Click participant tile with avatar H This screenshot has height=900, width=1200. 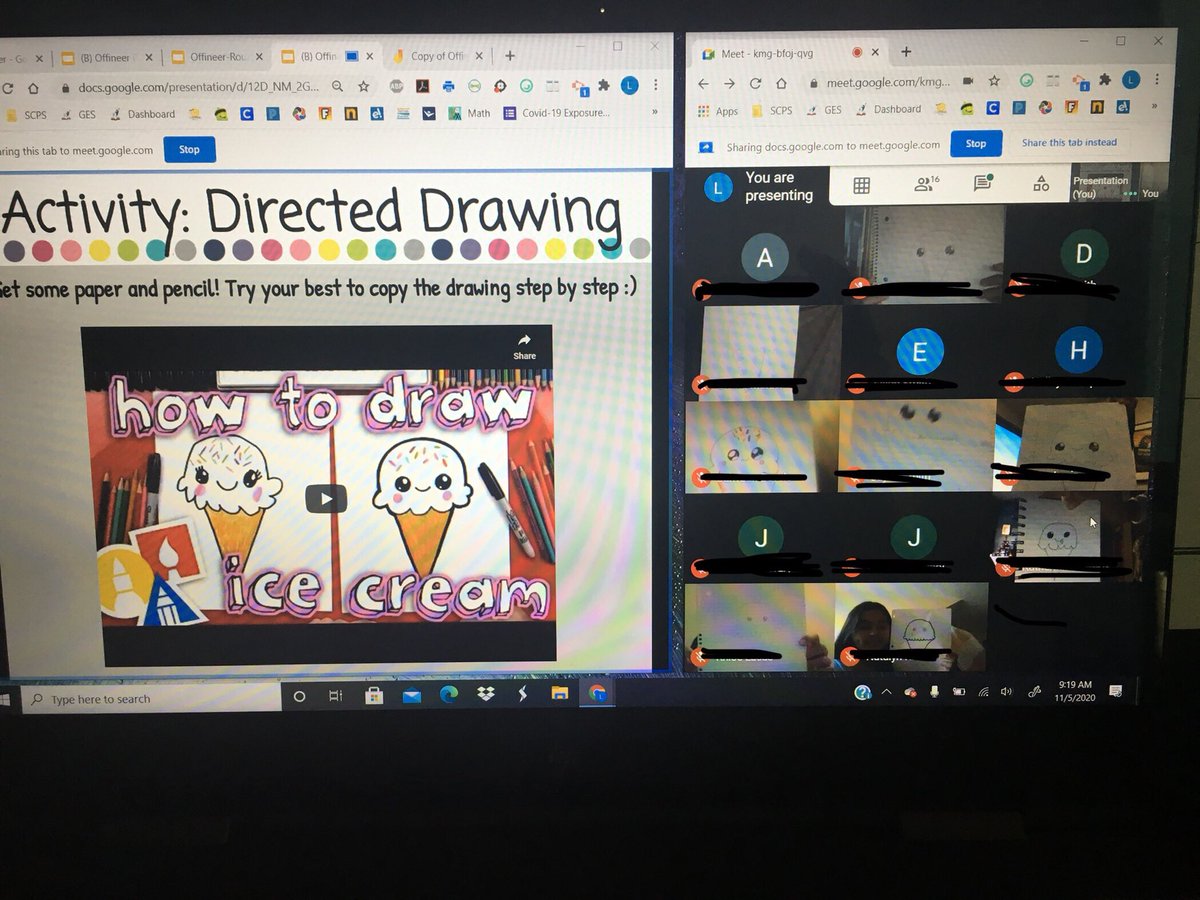click(x=1078, y=349)
